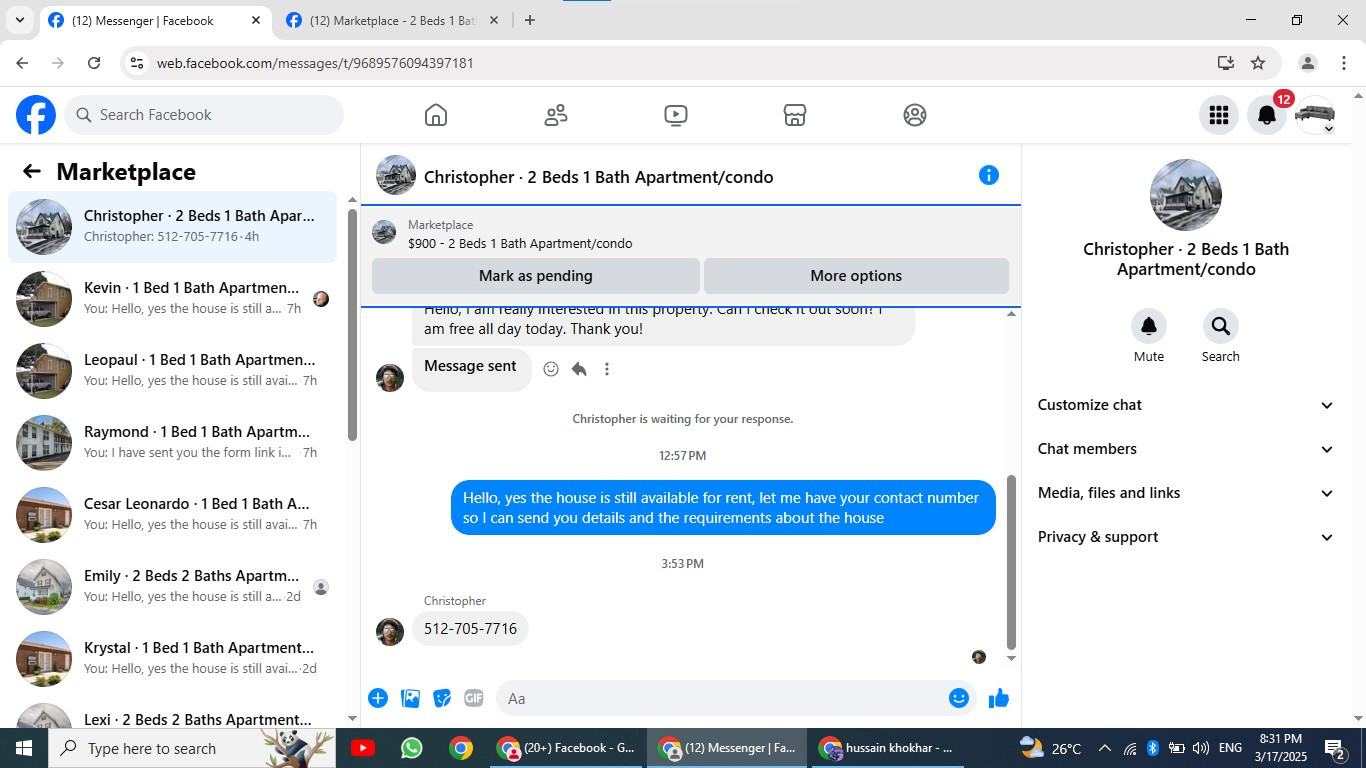The height and width of the screenshot is (768, 1366).
Task: Open a new browser tab
Action: coord(530,20)
